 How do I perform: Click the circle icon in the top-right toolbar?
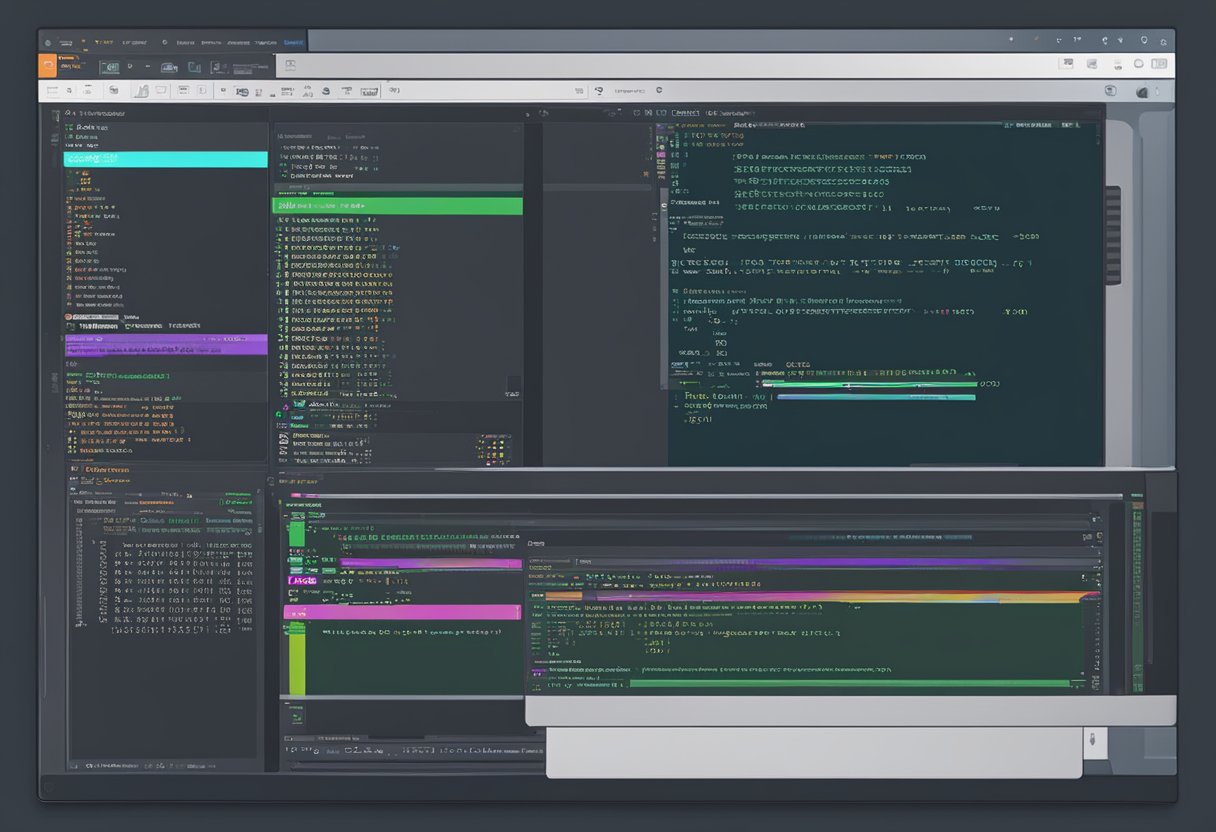pyautogui.click(x=1138, y=64)
